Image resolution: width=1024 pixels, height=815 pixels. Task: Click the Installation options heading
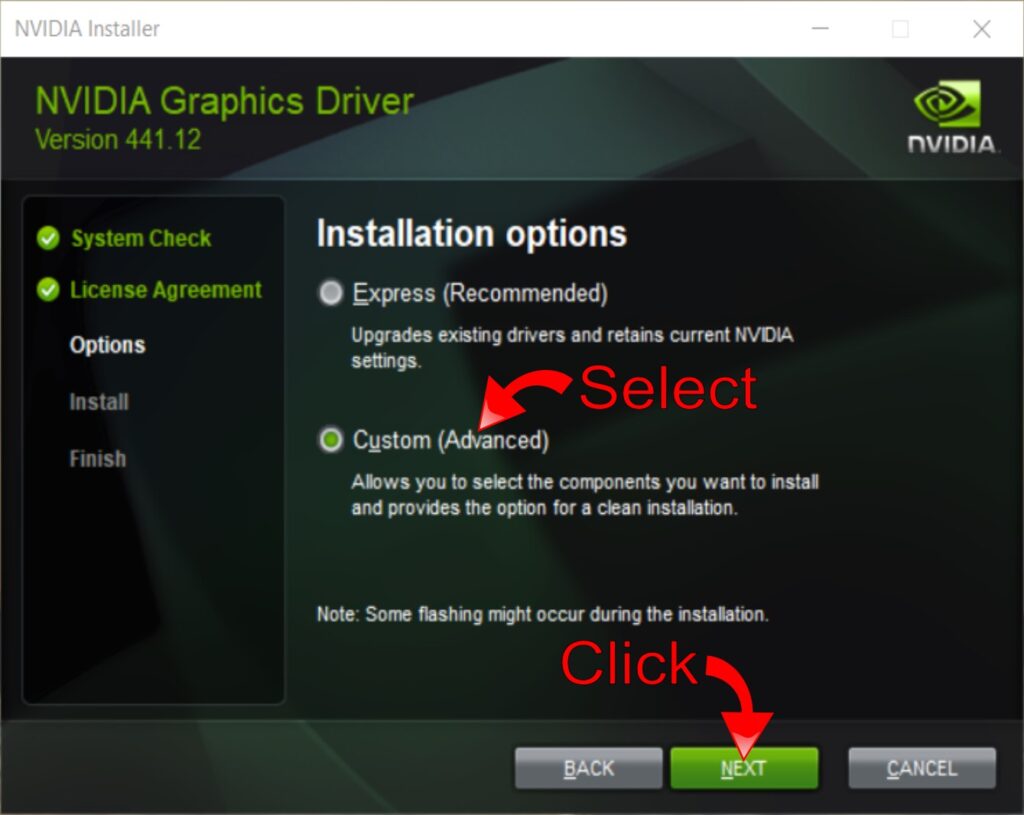[471, 234]
